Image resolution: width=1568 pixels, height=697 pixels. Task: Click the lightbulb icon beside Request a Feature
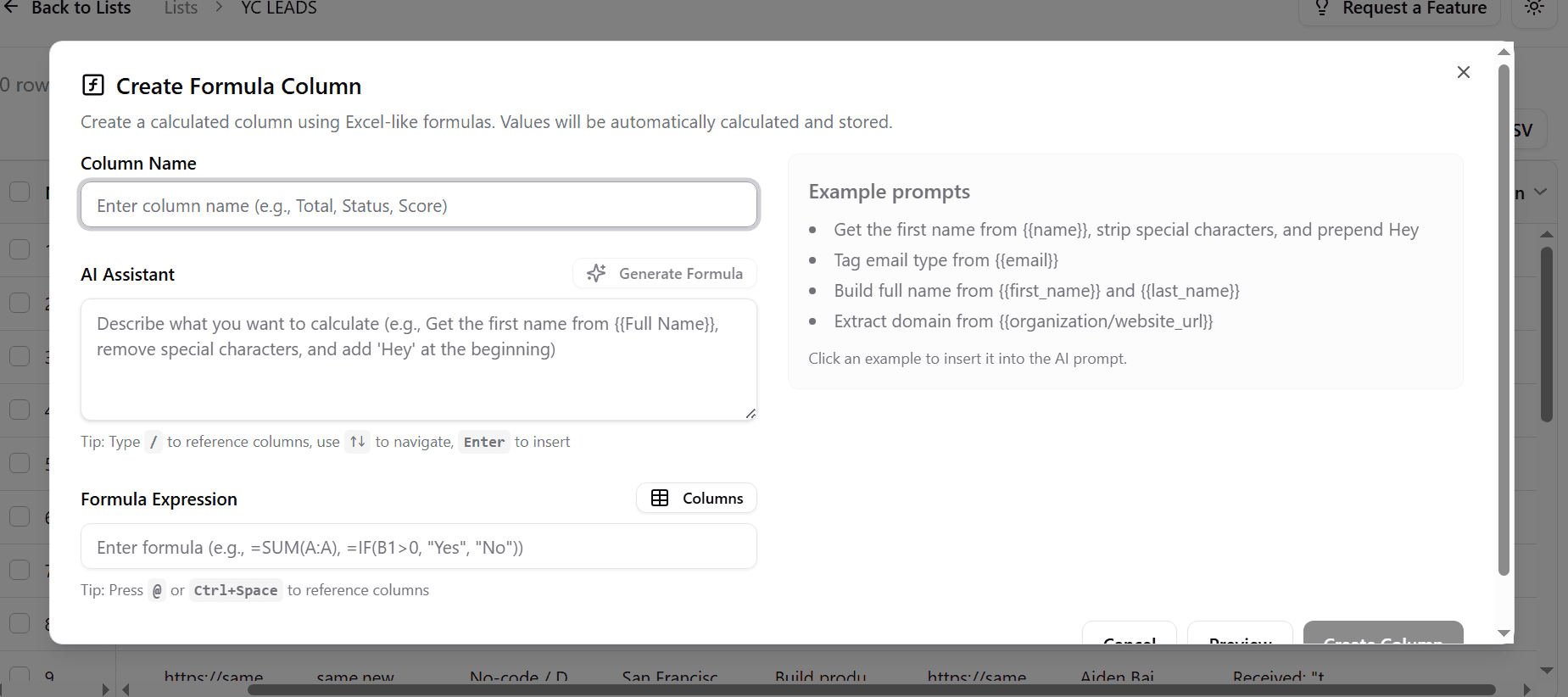tap(1323, 8)
